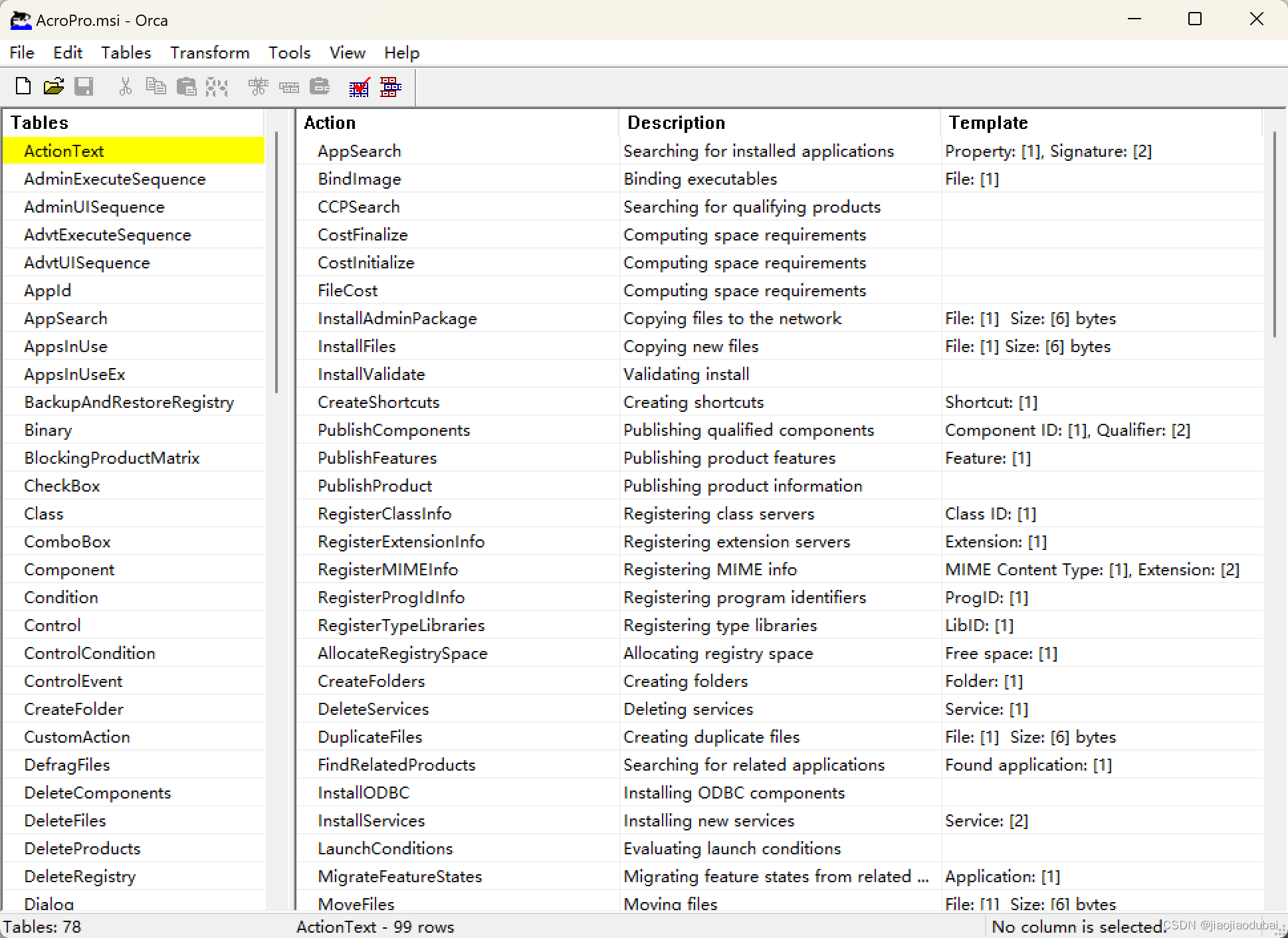Click the Validate icon with red checkmark
Screen dimensions: 1288x938
click(x=360, y=86)
